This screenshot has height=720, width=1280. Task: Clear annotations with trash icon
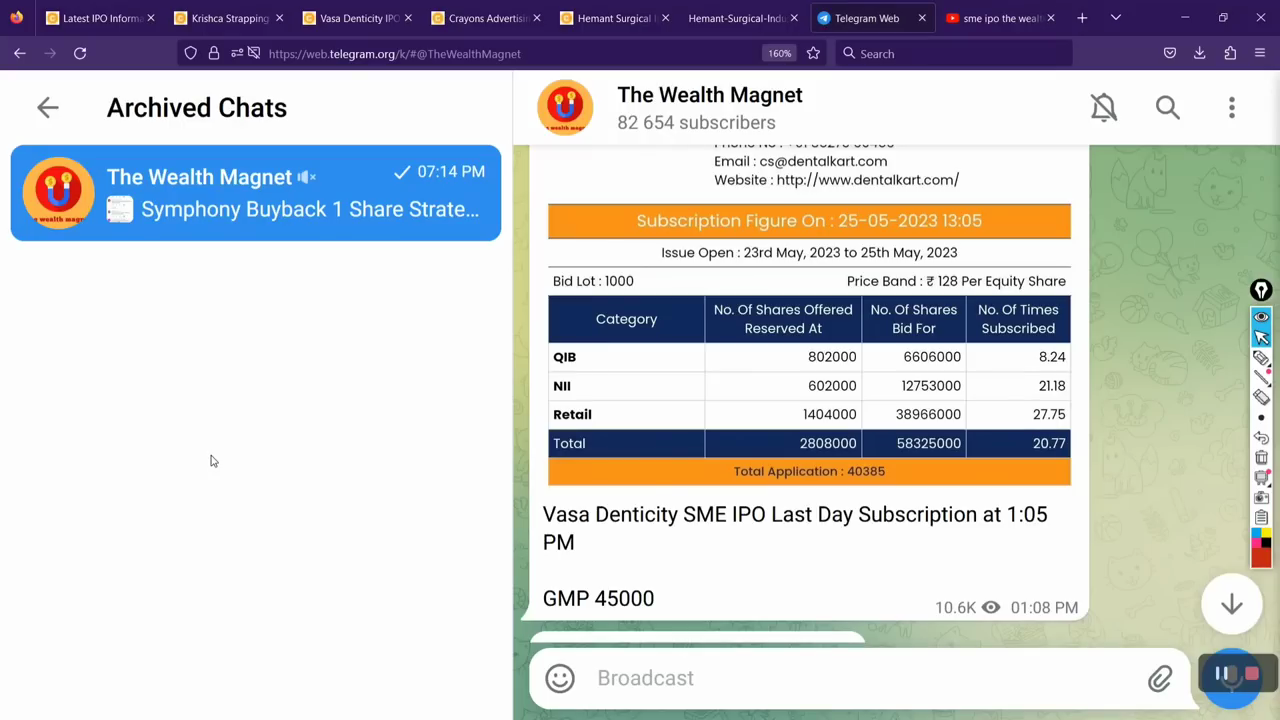pyautogui.click(x=1261, y=457)
